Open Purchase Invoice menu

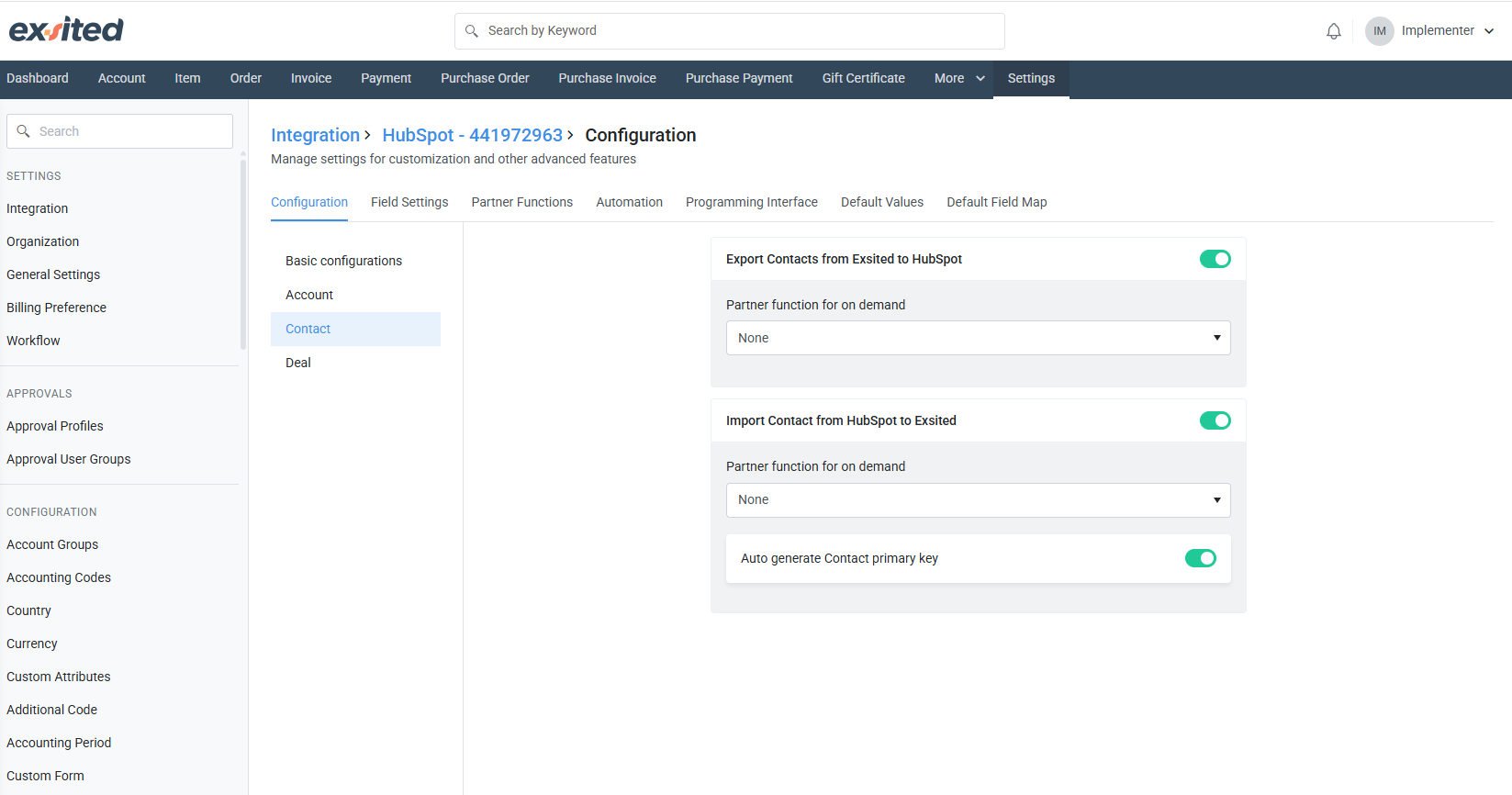pos(607,79)
